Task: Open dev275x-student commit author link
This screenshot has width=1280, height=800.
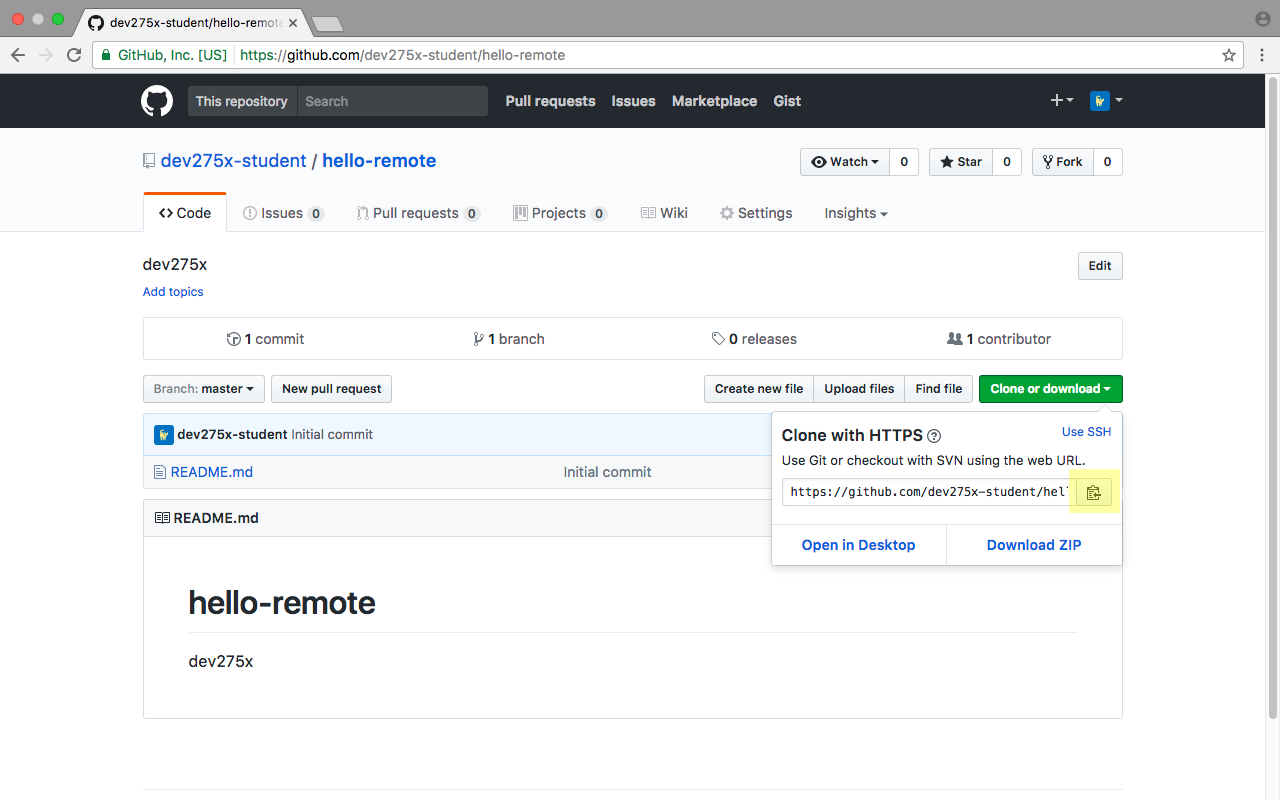Action: pos(232,435)
